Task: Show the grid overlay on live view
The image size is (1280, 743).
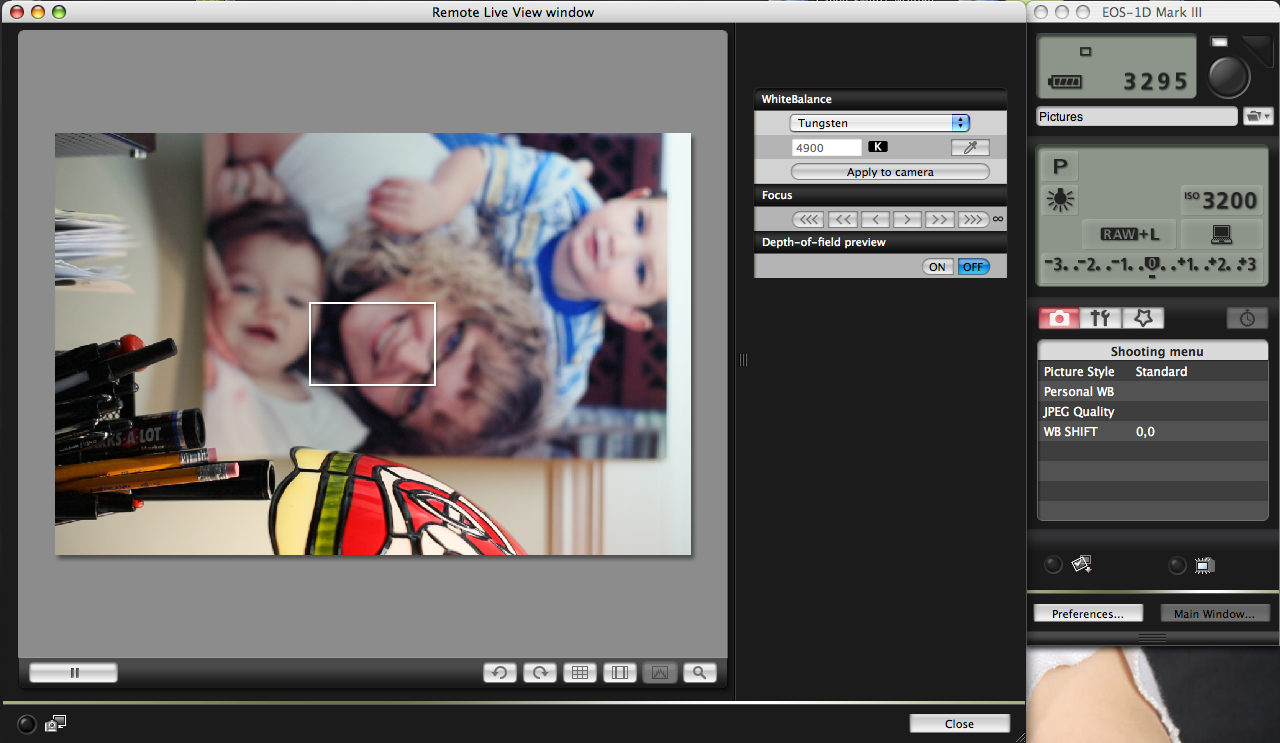Action: pos(580,673)
